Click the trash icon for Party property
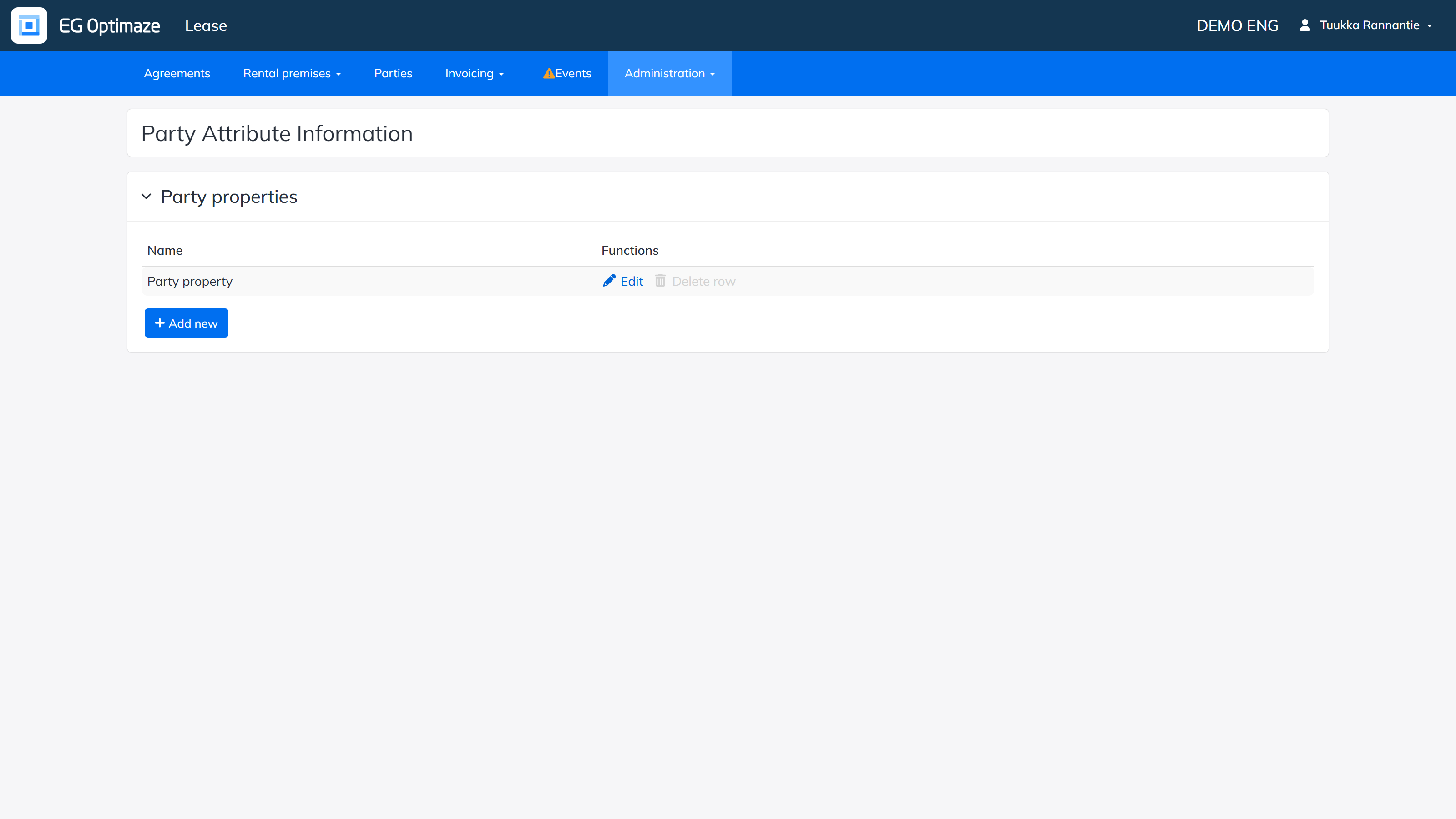Viewport: 1456px width, 819px height. click(660, 280)
